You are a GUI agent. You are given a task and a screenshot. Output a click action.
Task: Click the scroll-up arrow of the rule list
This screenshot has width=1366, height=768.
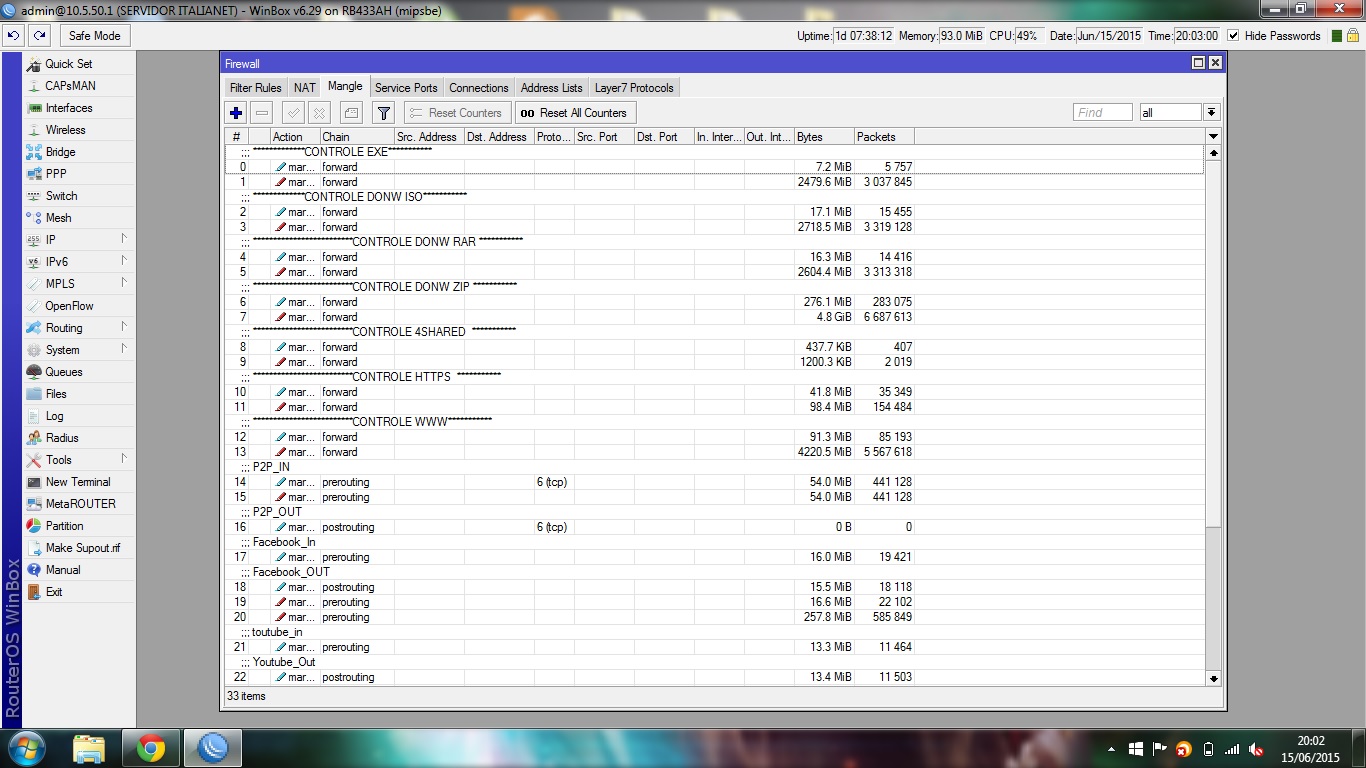(x=1214, y=153)
